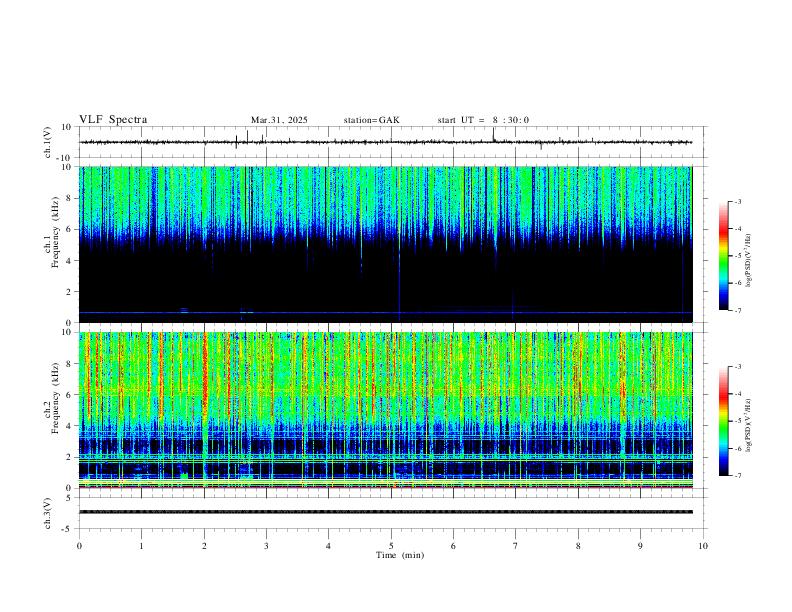792x612 pixels.
Task: Click the "6" kHz tick on ch.1 frequency axis
Action: tap(69, 229)
